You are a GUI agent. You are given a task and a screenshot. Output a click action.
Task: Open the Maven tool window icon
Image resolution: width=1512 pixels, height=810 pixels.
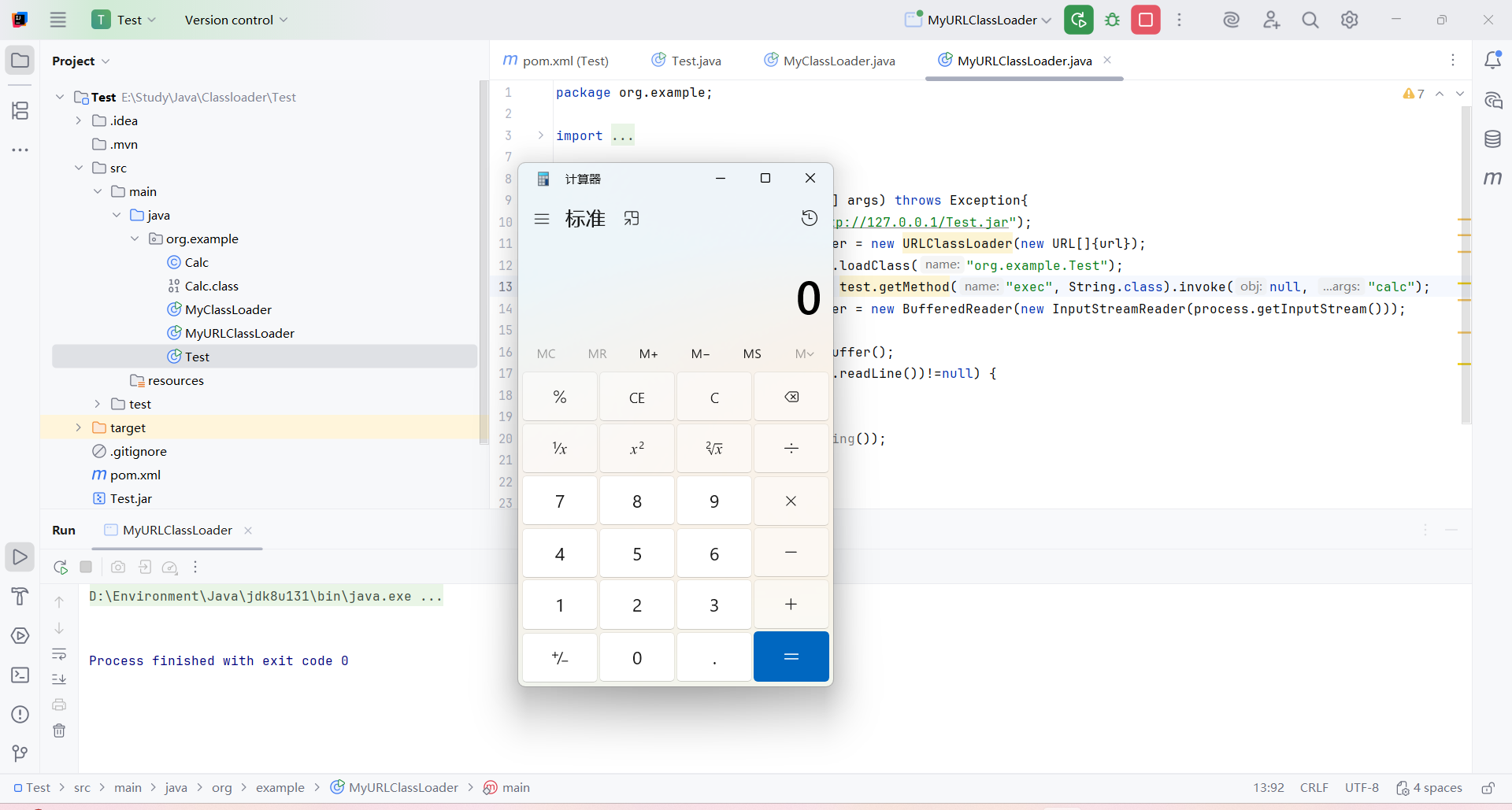[1492, 179]
